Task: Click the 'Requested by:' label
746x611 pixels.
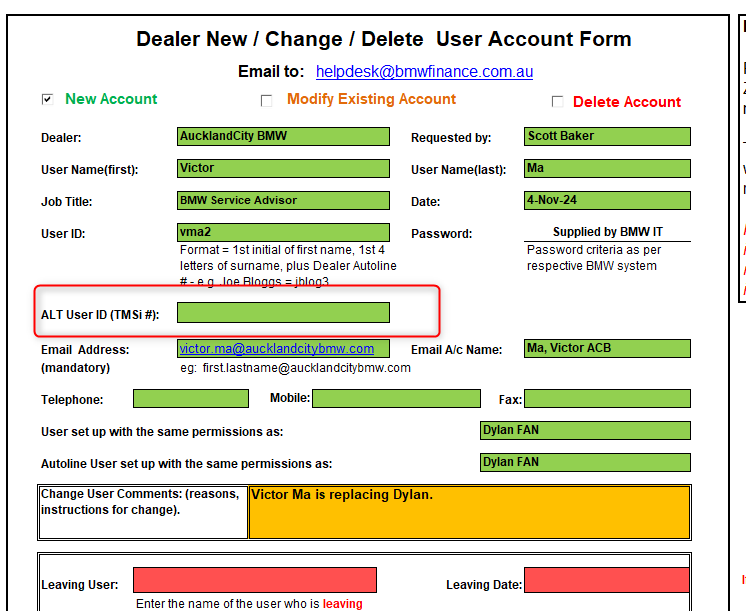Action: click(x=451, y=138)
